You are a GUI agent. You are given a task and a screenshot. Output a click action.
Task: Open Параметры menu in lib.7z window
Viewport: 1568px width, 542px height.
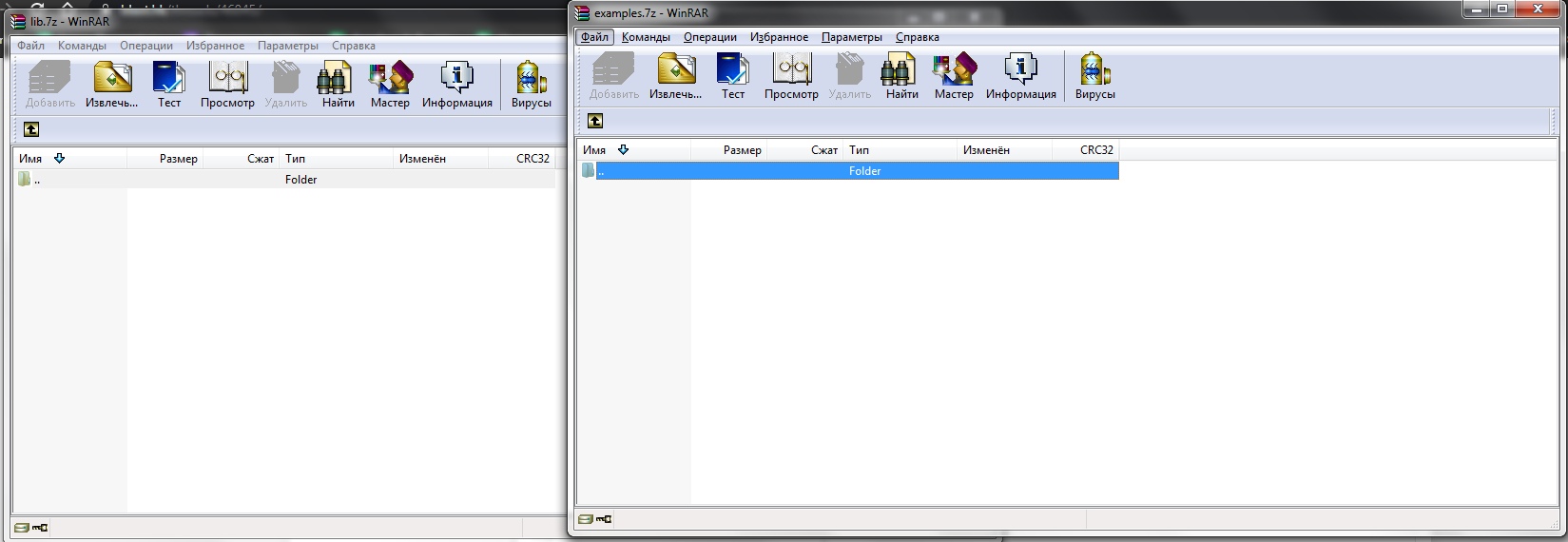click(x=287, y=46)
